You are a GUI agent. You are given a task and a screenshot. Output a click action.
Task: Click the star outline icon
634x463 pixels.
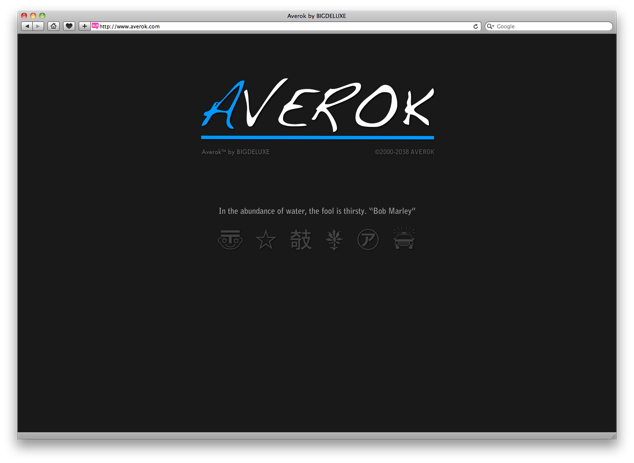[265, 240]
